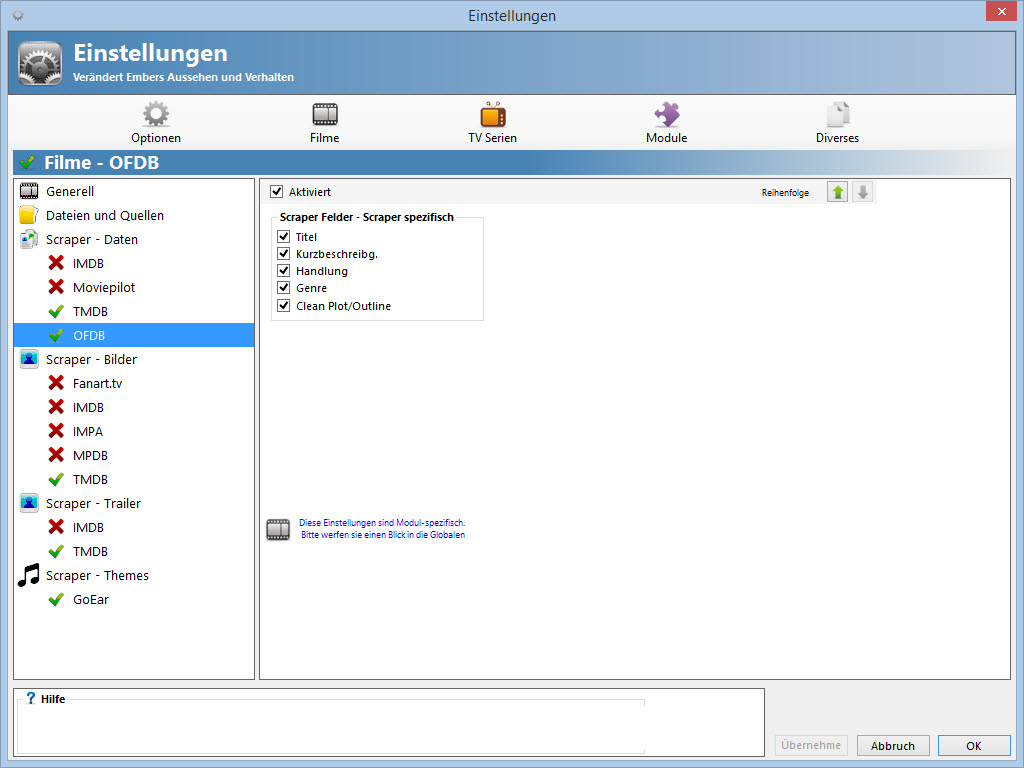Click the film icon beside Generell
Viewport: 1024px width, 768px height.
tap(29, 191)
